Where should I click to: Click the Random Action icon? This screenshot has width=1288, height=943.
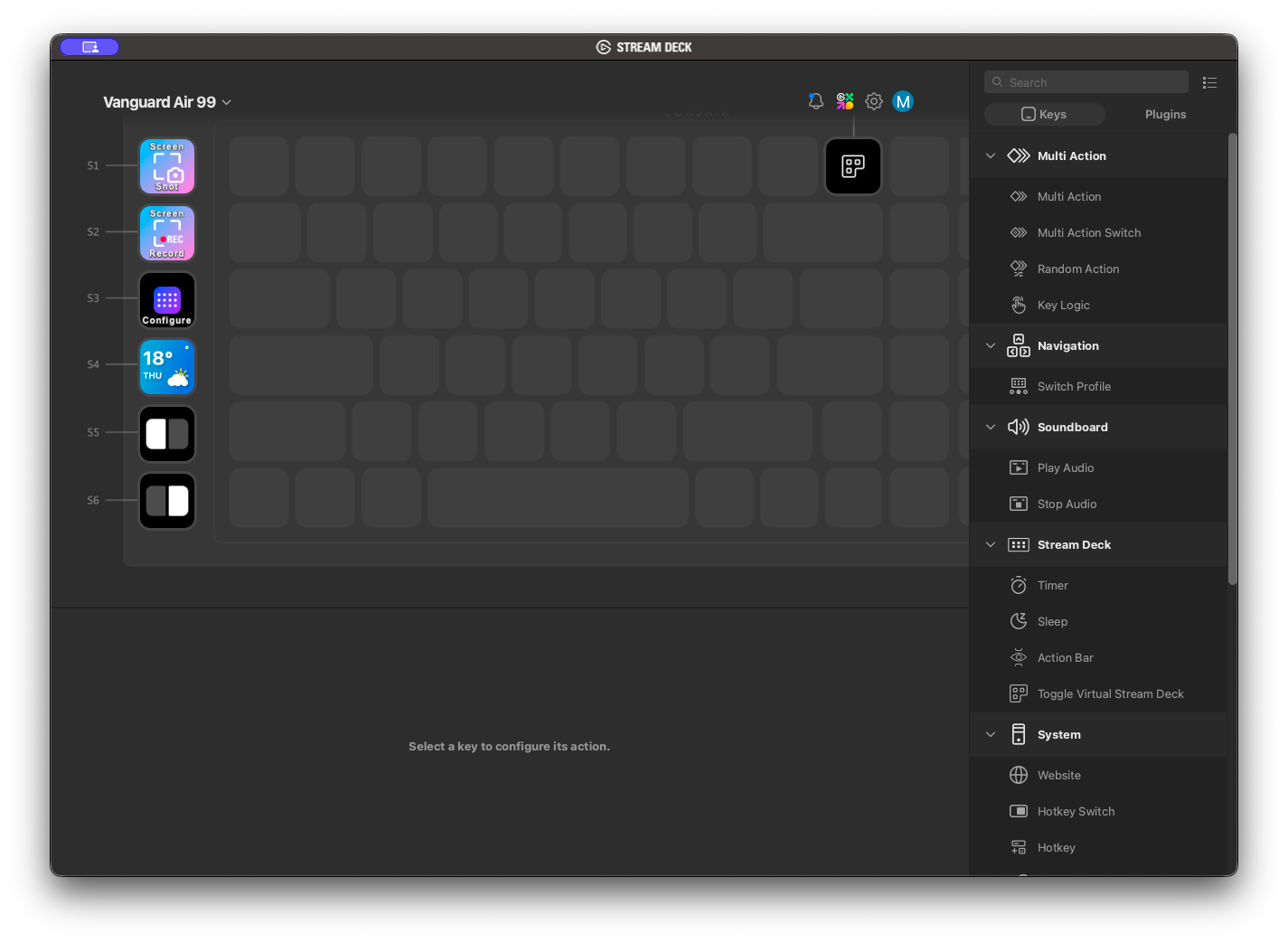click(x=1019, y=269)
